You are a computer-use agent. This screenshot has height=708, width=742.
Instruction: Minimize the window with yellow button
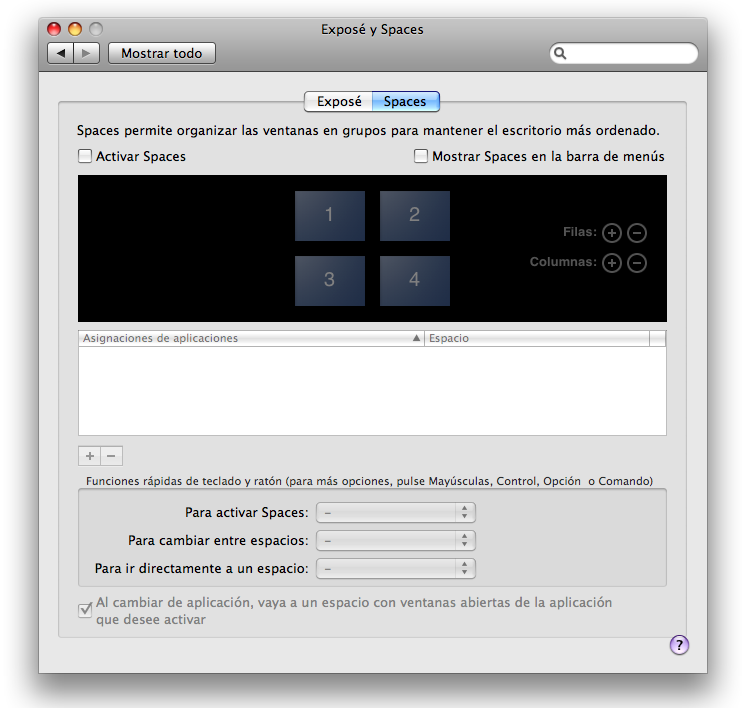pos(75,29)
